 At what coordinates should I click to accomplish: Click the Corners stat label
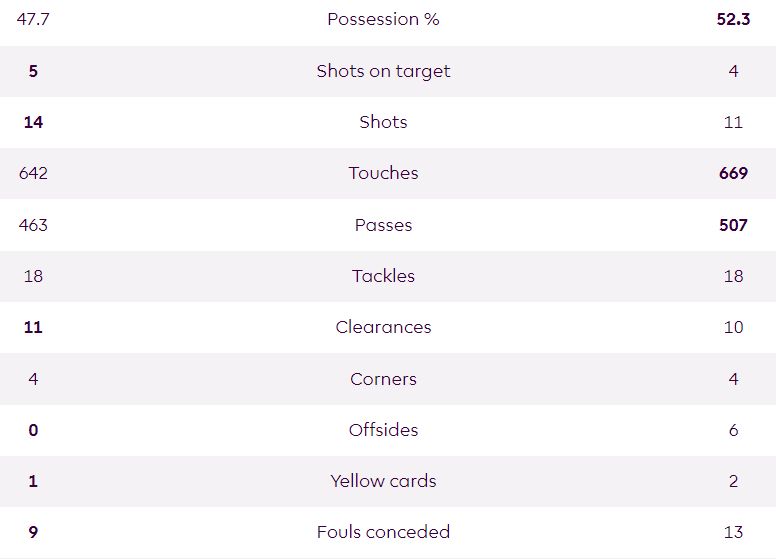click(x=383, y=379)
